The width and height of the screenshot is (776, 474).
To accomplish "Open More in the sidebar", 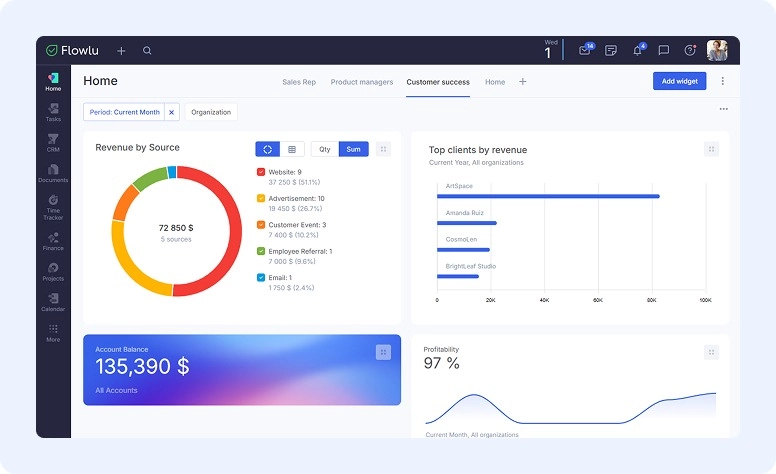I will click(53, 333).
